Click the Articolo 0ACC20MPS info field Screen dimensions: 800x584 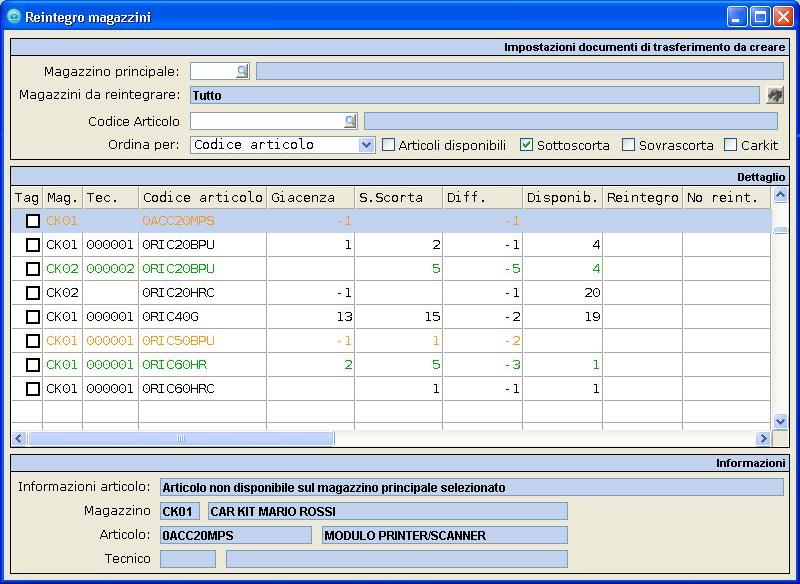click(x=236, y=536)
